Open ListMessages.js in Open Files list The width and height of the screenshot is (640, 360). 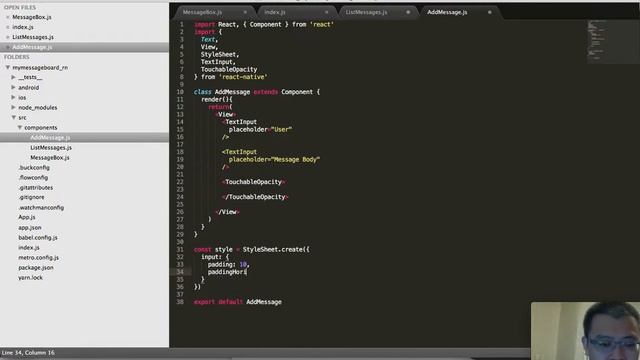(x=33, y=37)
